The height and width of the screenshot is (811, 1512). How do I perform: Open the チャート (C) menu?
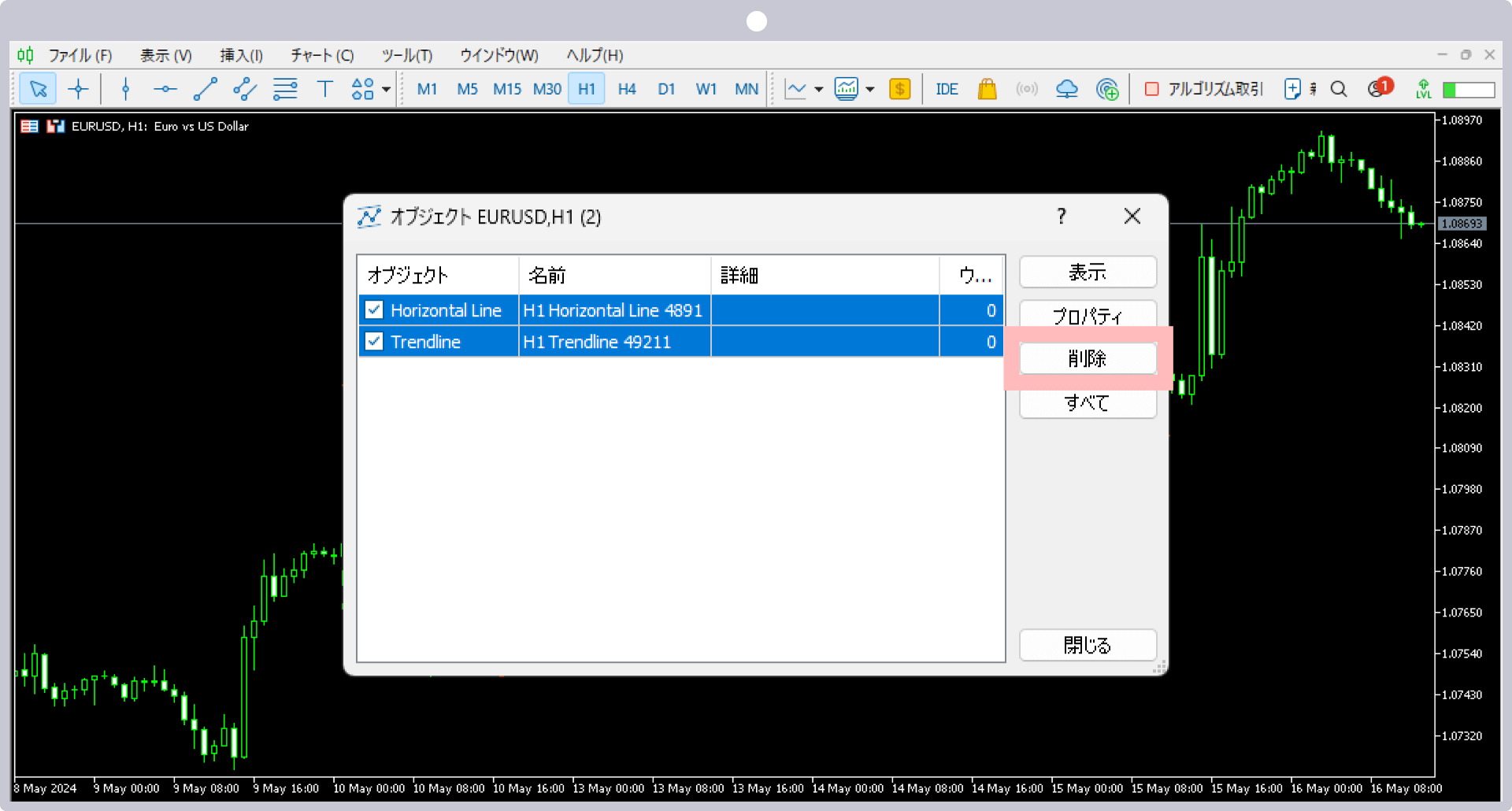[322, 55]
